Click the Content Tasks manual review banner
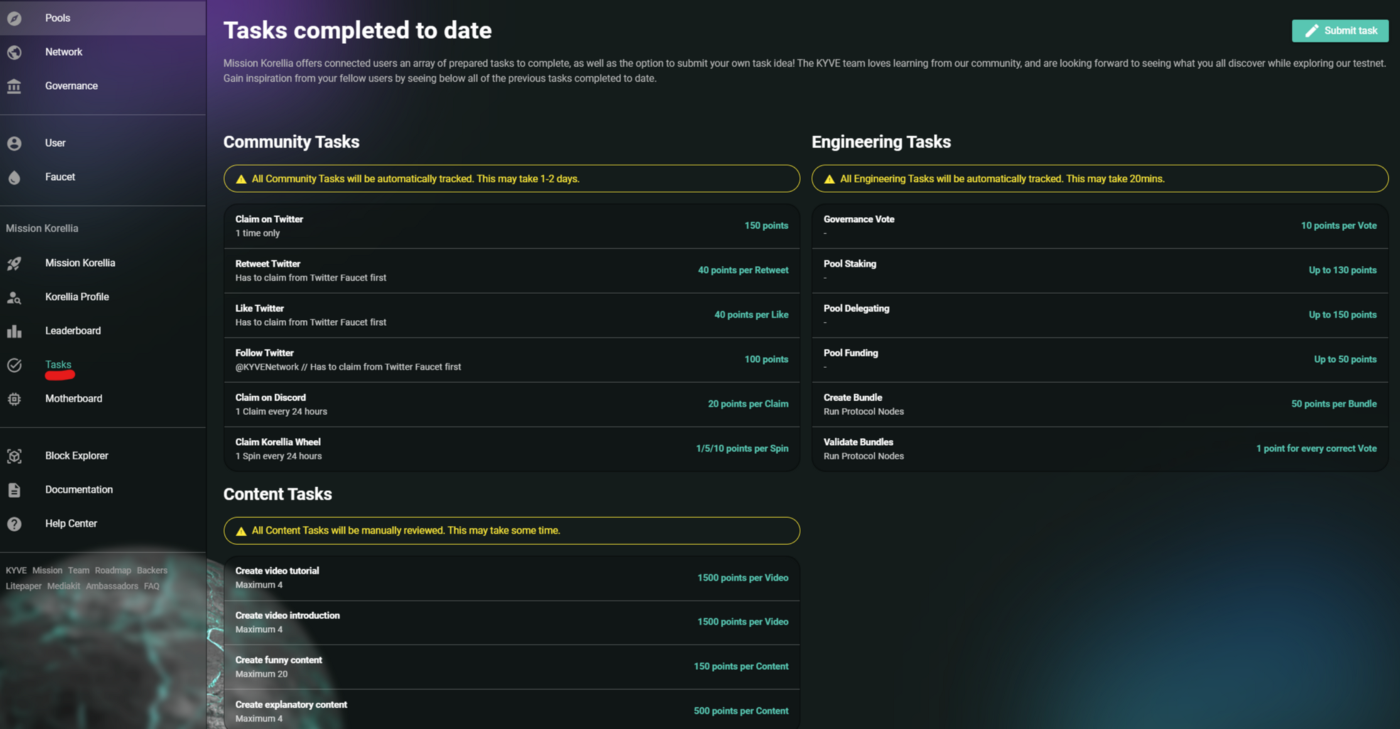The image size is (1400, 729). point(511,531)
